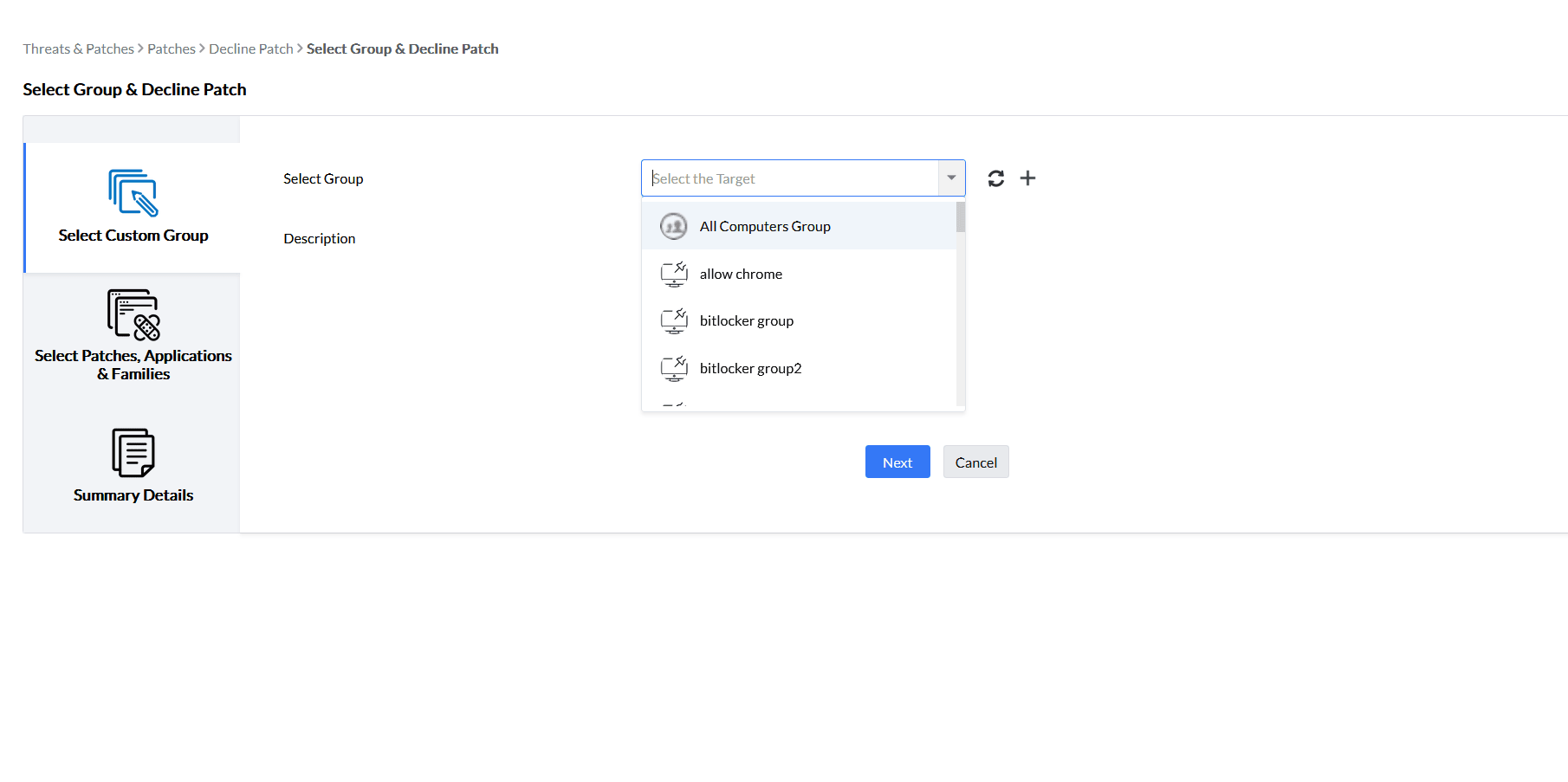Pick the allow chrome option

(741, 275)
